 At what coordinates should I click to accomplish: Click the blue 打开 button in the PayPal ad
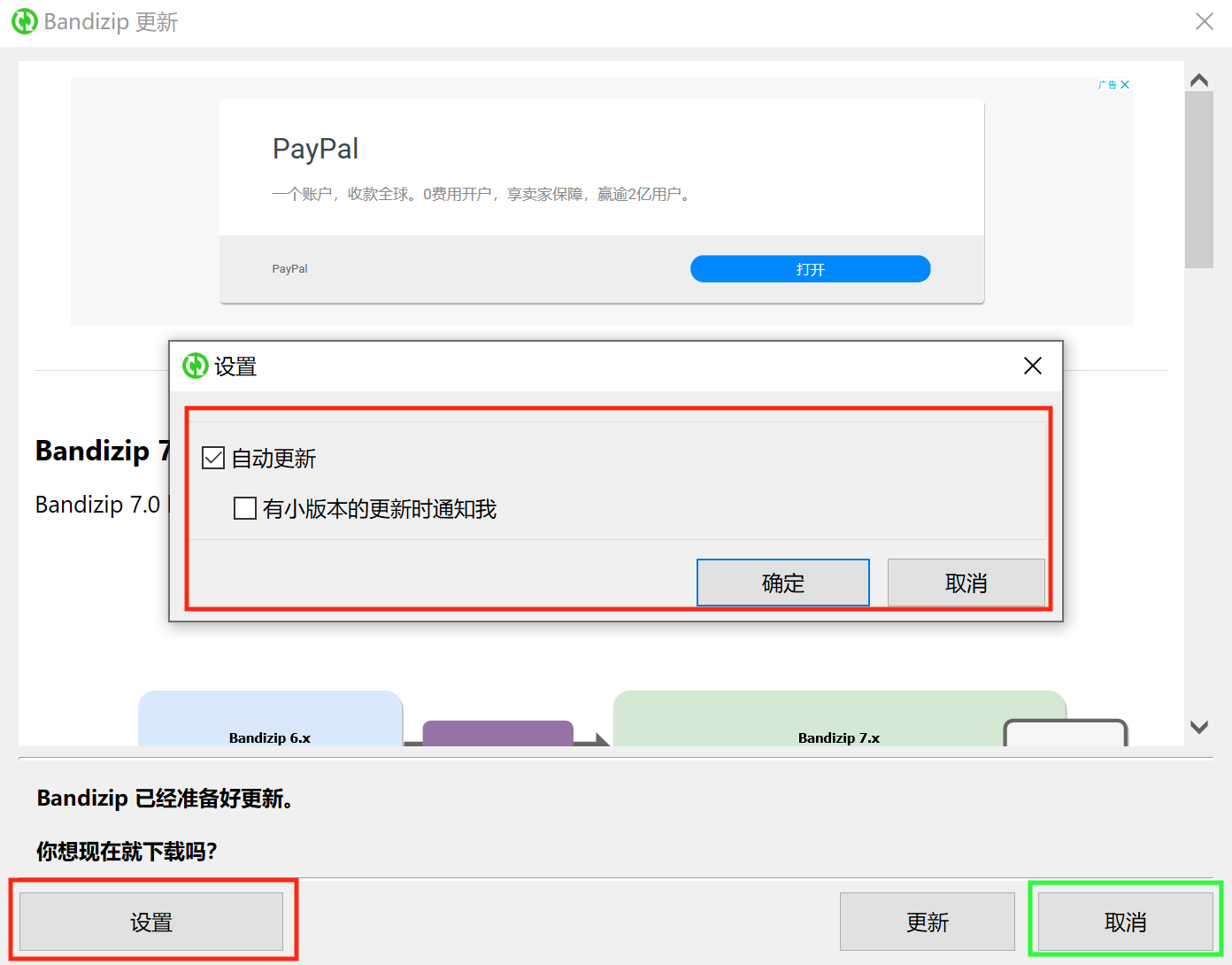pos(811,269)
